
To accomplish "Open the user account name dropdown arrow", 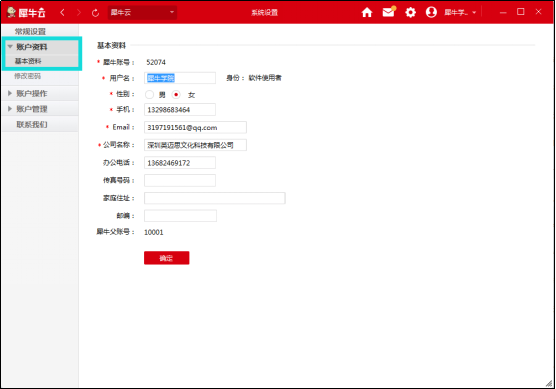I will (x=474, y=13).
